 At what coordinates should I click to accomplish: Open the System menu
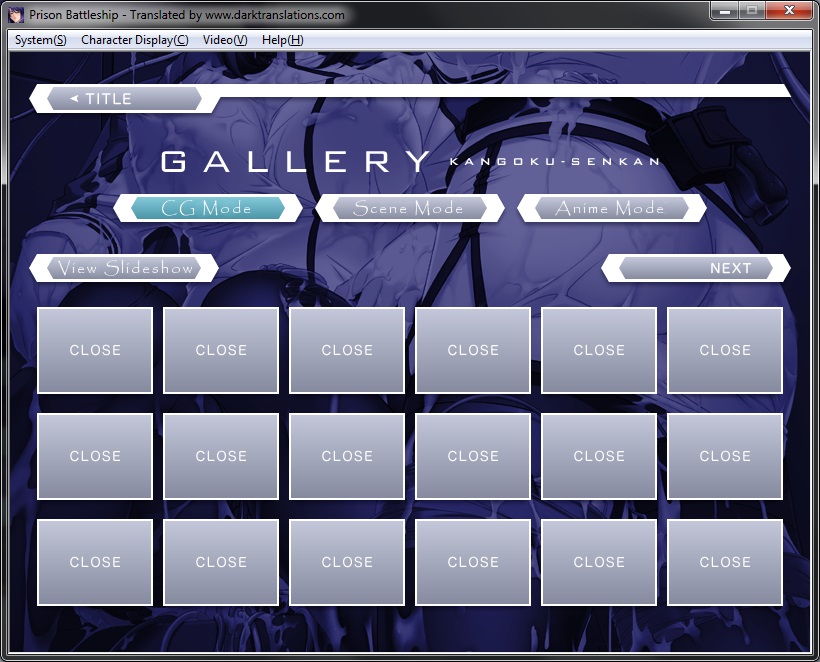coord(40,40)
